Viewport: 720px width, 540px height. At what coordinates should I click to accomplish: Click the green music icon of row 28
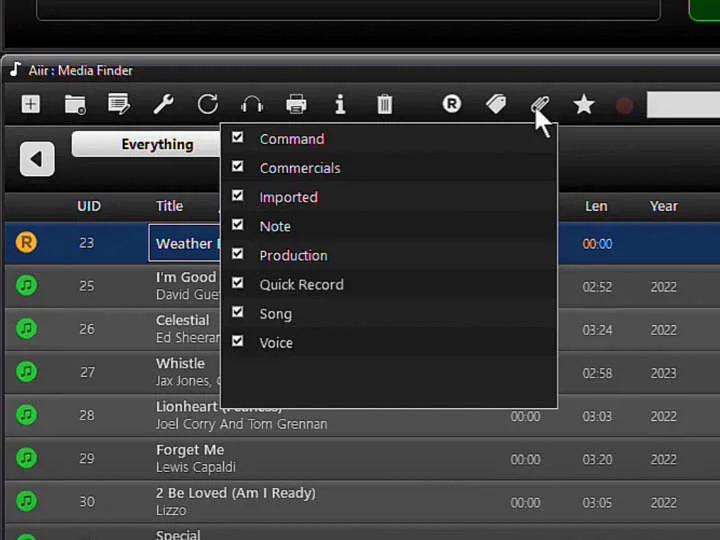tap(27, 415)
